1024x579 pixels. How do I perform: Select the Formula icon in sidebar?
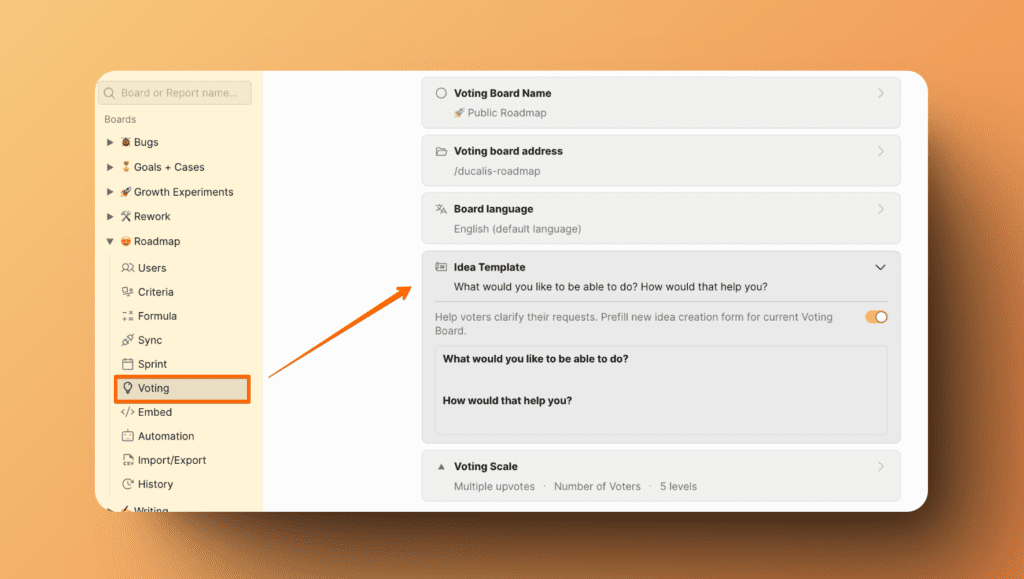(128, 315)
